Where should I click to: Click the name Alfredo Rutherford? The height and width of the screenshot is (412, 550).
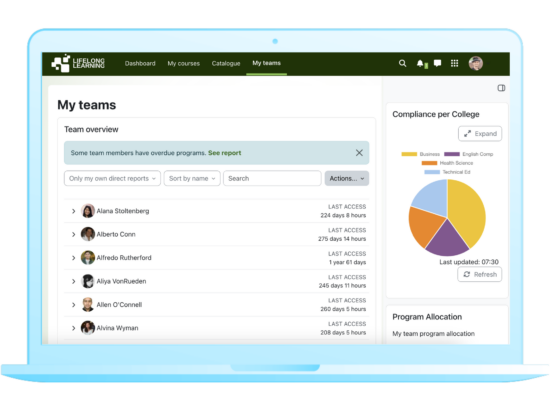124,258
